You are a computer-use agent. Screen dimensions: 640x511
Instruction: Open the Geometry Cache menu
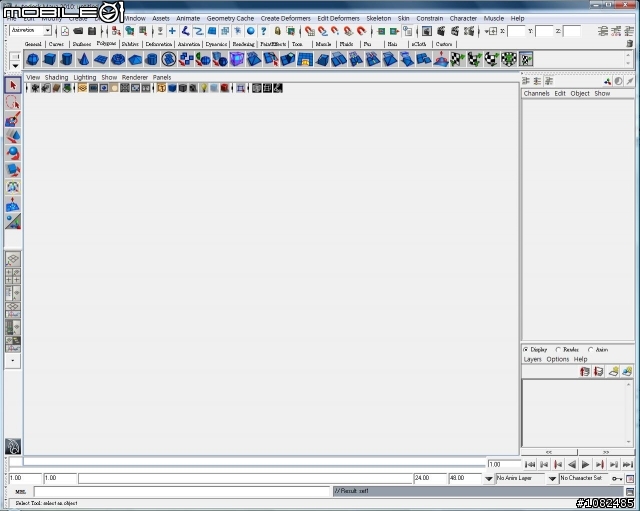point(230,18)
